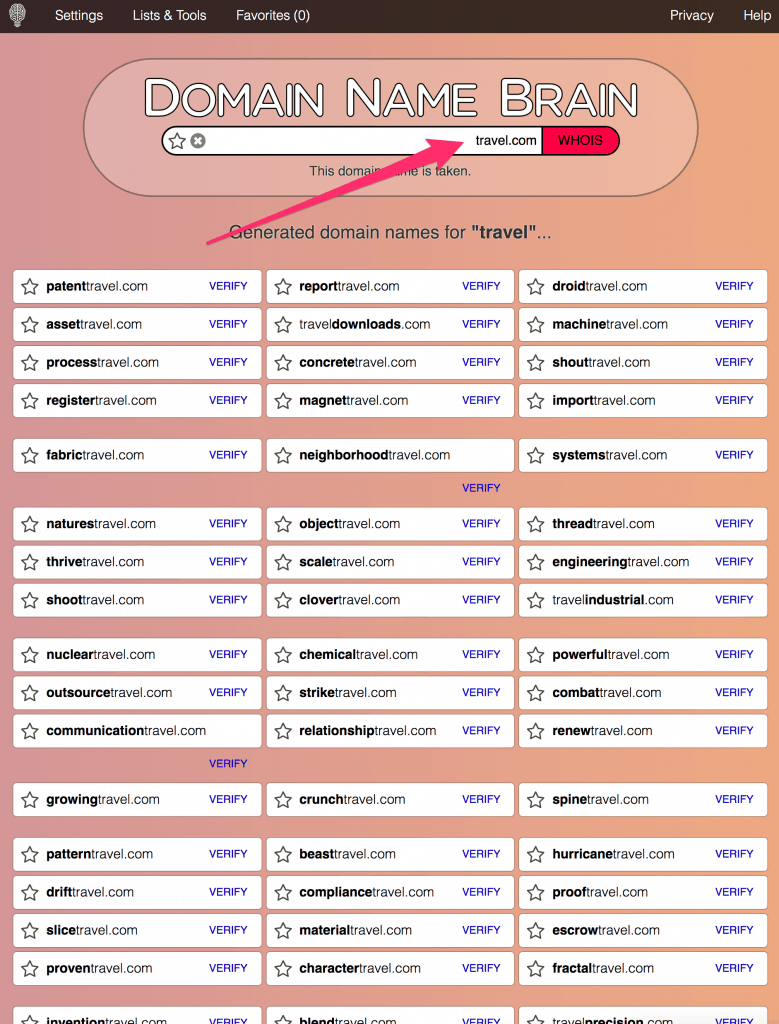779x1024 pixels.
Task: Verify neighborhoodtravel.com availability
Action: coord(481,488)
